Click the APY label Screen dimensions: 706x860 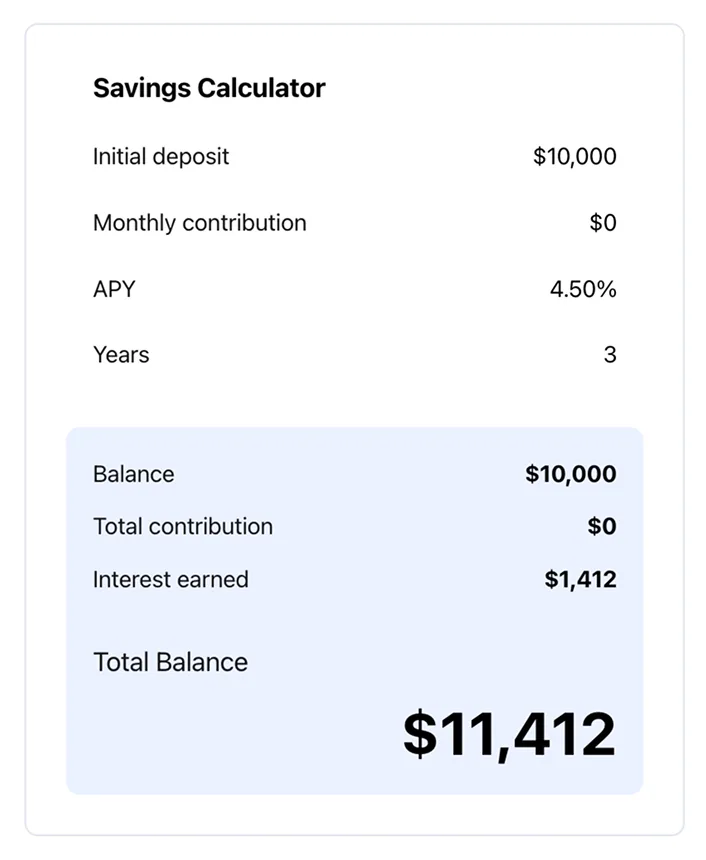113,289
